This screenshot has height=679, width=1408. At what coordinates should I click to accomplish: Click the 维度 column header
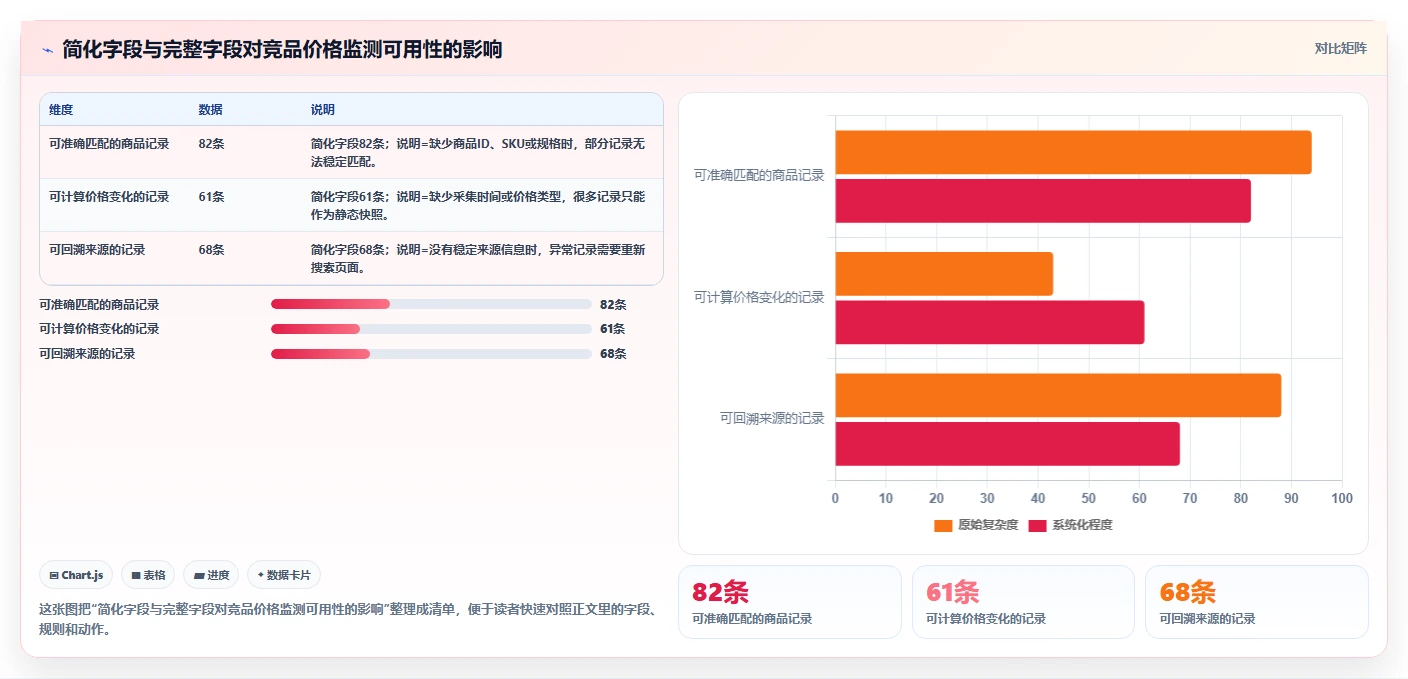[x=61, y=109]
